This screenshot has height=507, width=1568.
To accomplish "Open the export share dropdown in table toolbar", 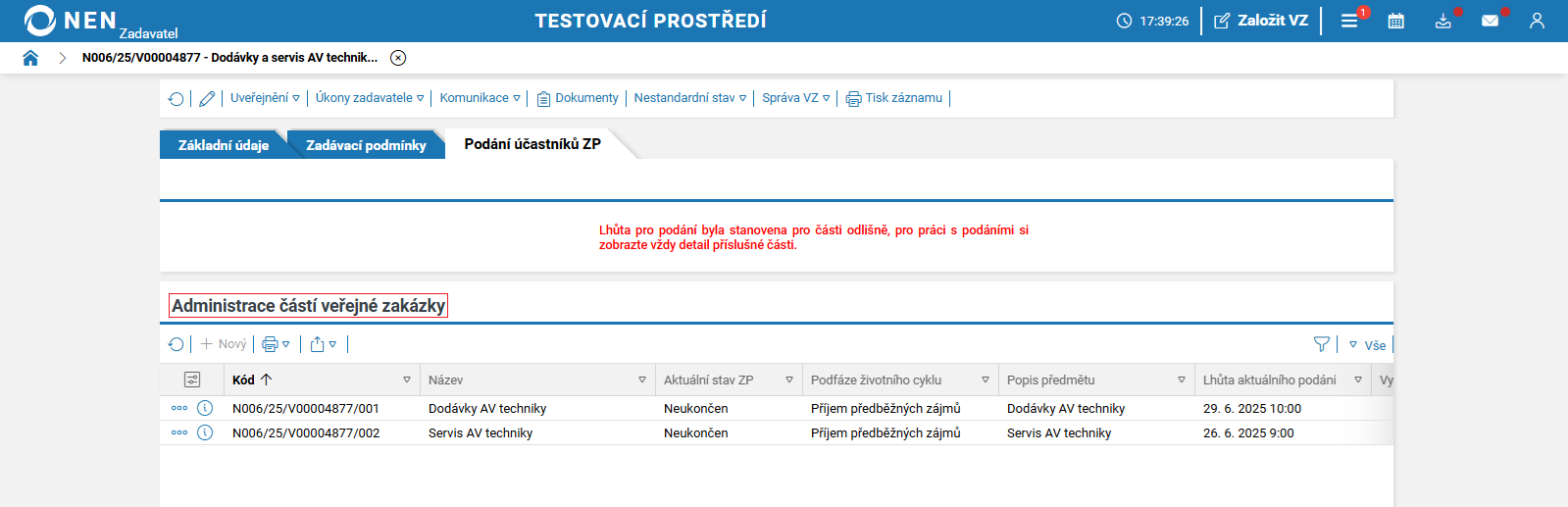I will (x=324, y=344).
